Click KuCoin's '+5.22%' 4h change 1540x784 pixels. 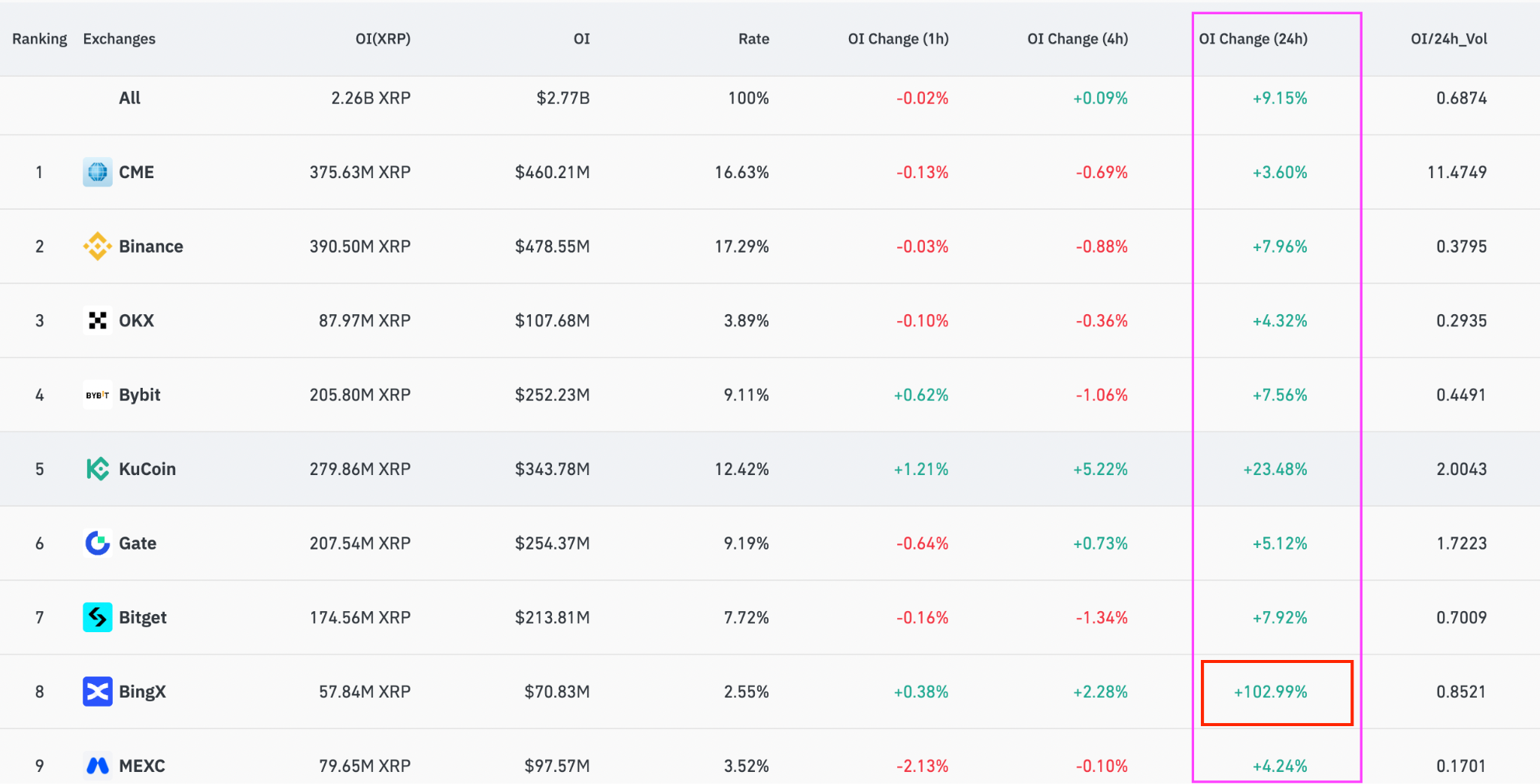point(1100,469)
